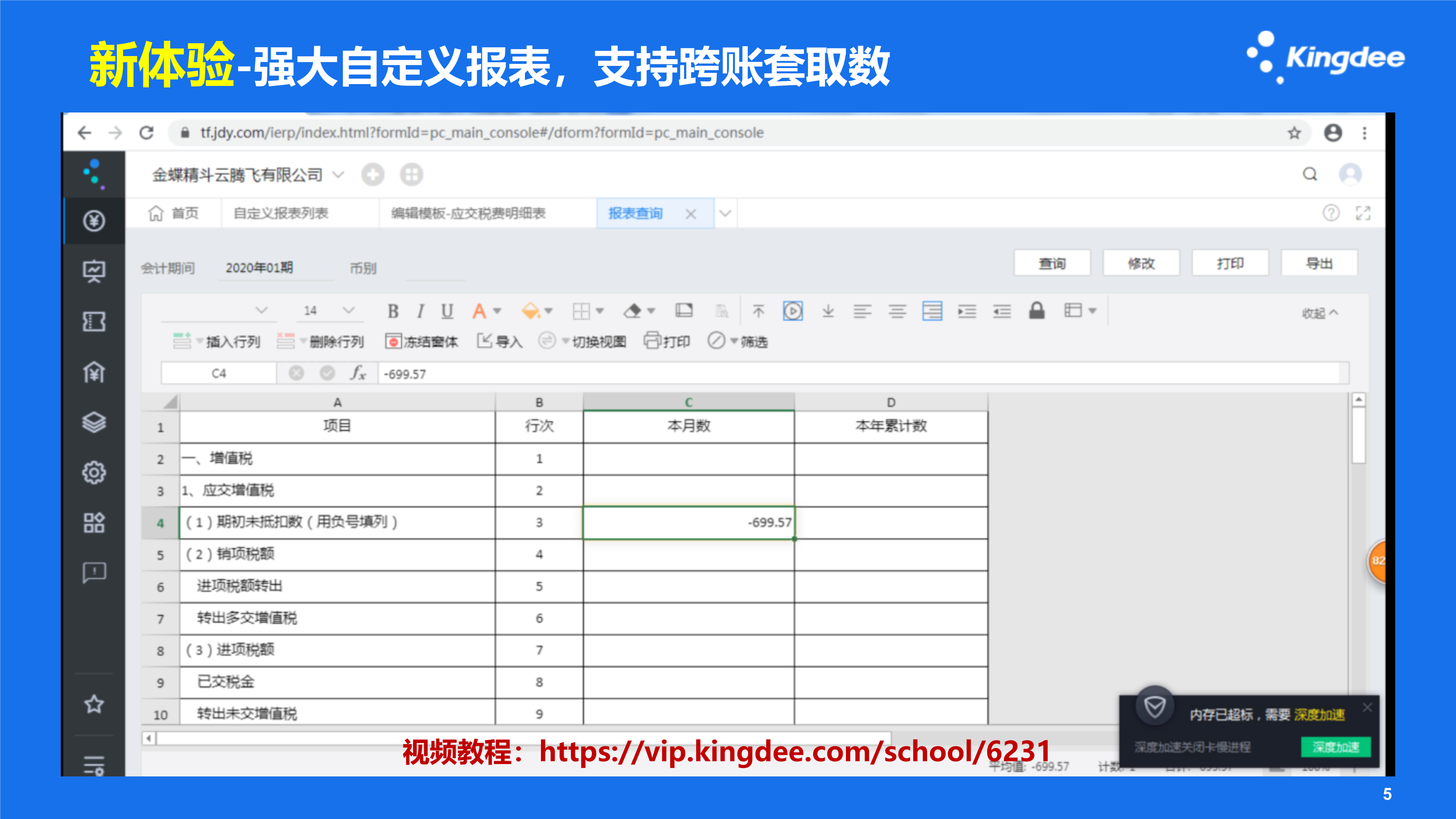Open favorites star in sidebar
The width and height of the screenshot is (1456, 819).
[94, 704]
